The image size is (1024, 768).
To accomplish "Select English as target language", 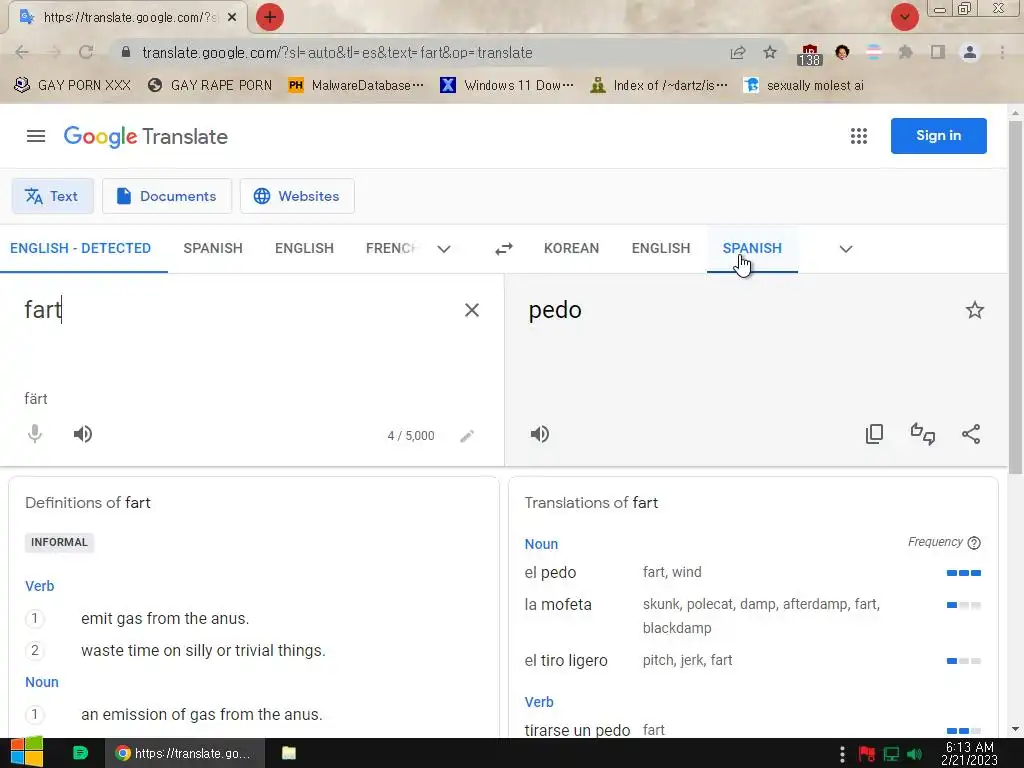I will (x=661, y=248).
